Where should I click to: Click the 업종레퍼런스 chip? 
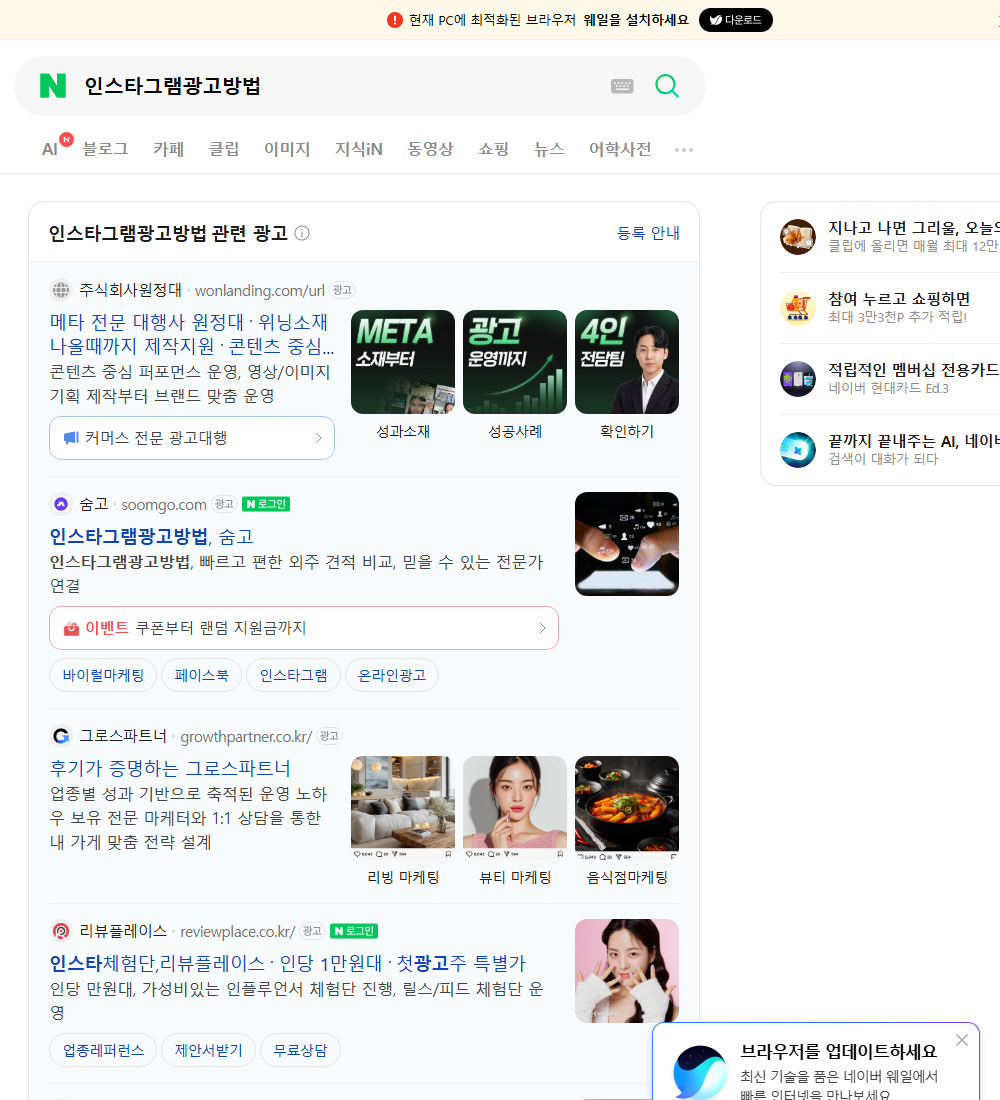(103, 1050)
